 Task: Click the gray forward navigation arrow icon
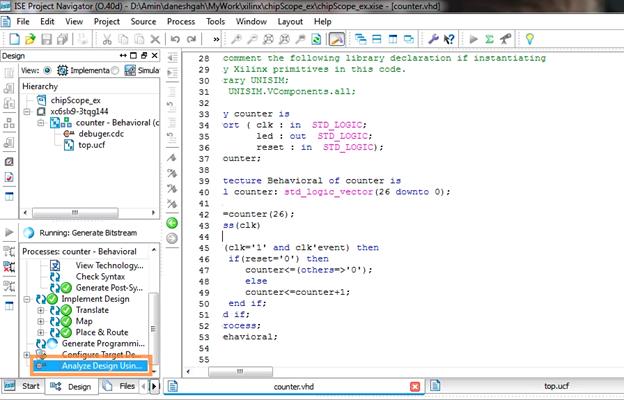pos(172,238)
